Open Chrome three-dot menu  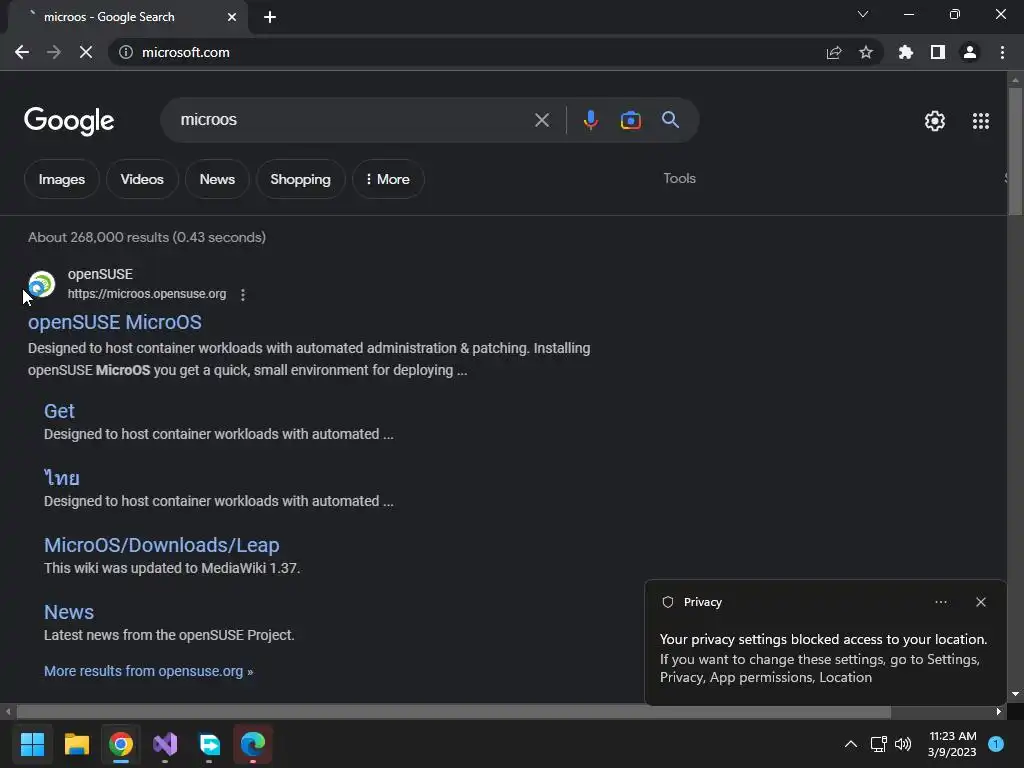coord(1002,52)
